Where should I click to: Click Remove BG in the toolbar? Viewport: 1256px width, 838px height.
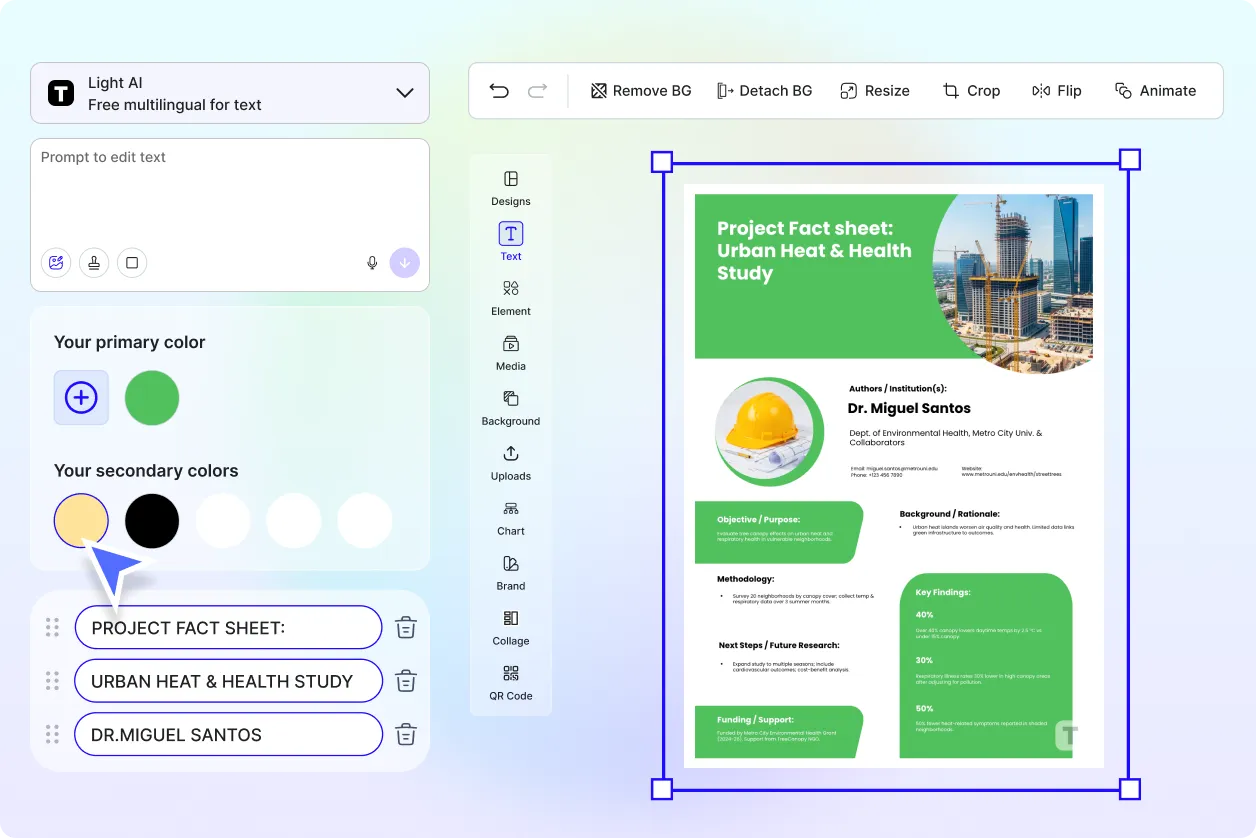coord(641,91)
